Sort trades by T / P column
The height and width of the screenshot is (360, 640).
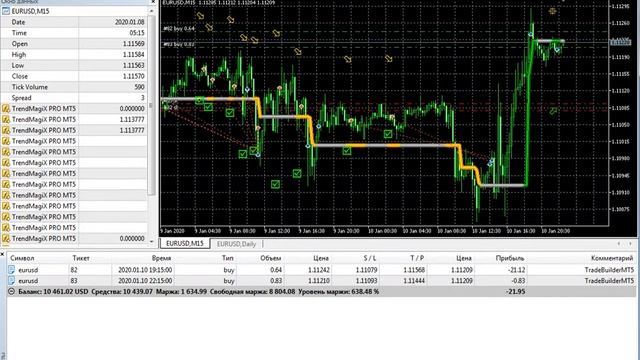point(417,258)
